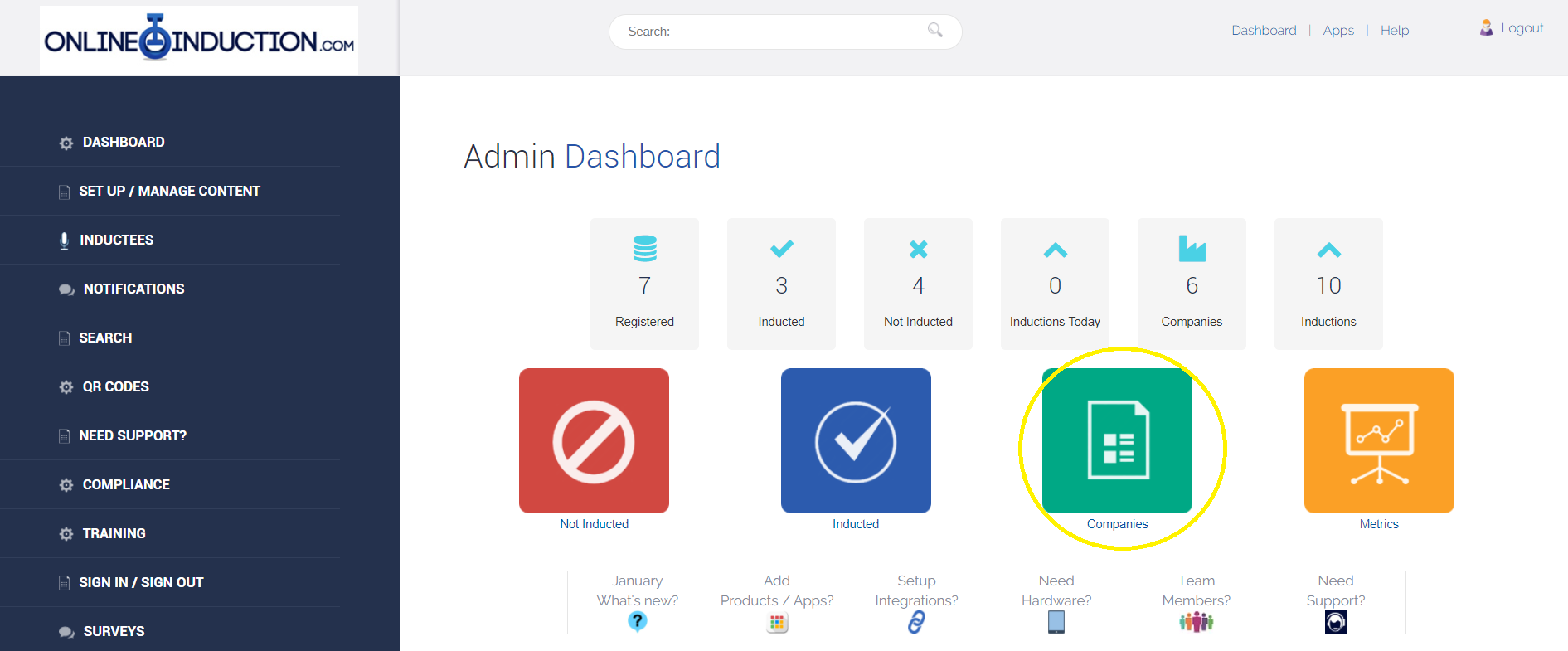Image resolution: width=1568 pixels, height=651 pixels.
Task: Open SIGN IN / SIGN OUT menu item
Action: point(141,582)
